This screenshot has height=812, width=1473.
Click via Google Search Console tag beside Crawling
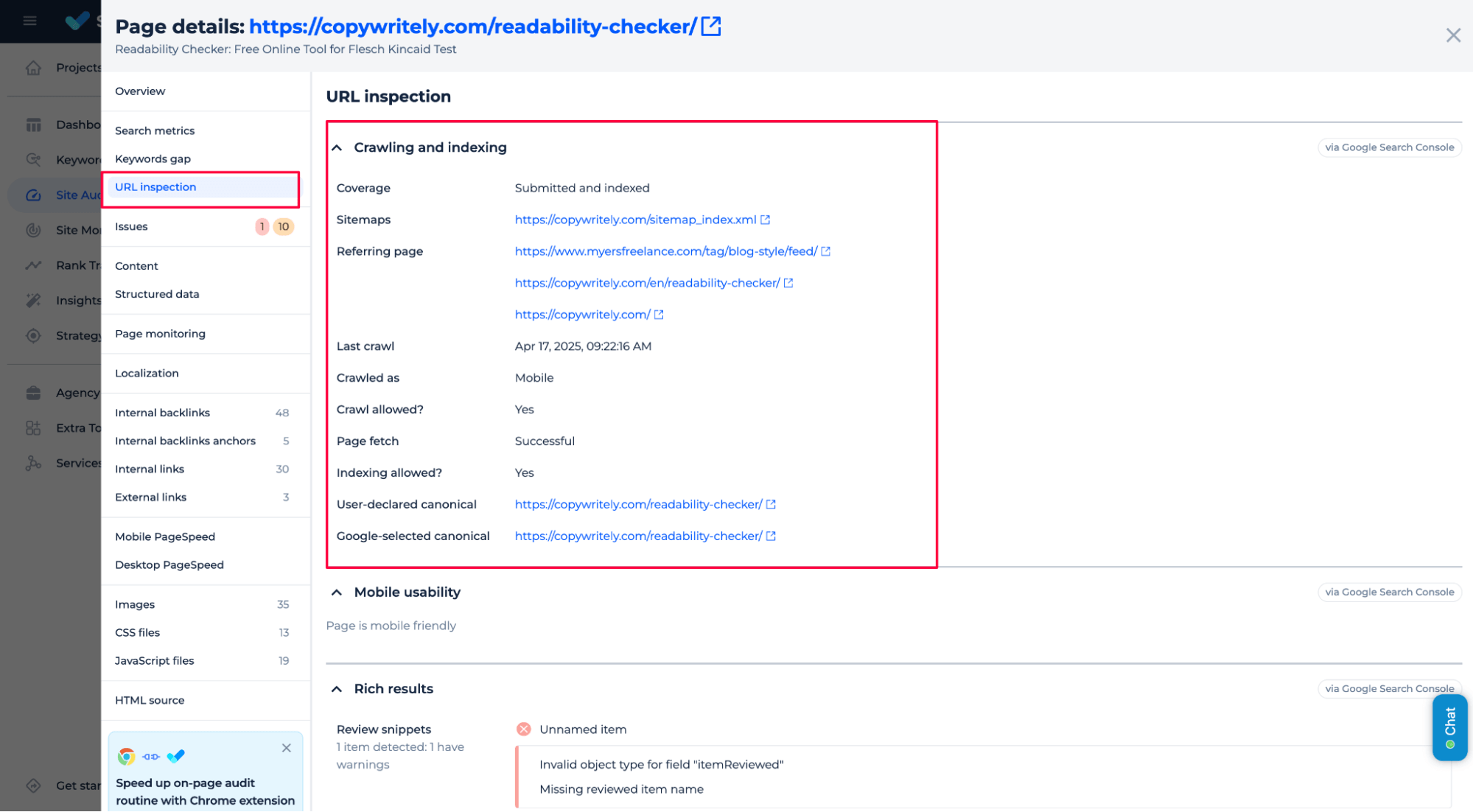point(1389,147)
